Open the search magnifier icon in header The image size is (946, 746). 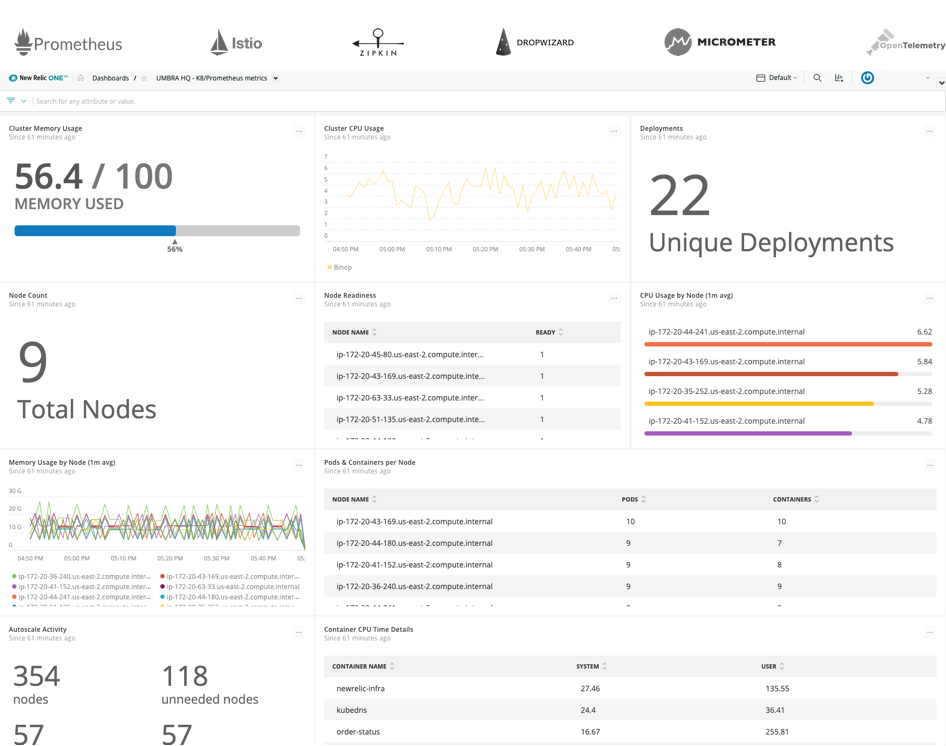point(817,78)
